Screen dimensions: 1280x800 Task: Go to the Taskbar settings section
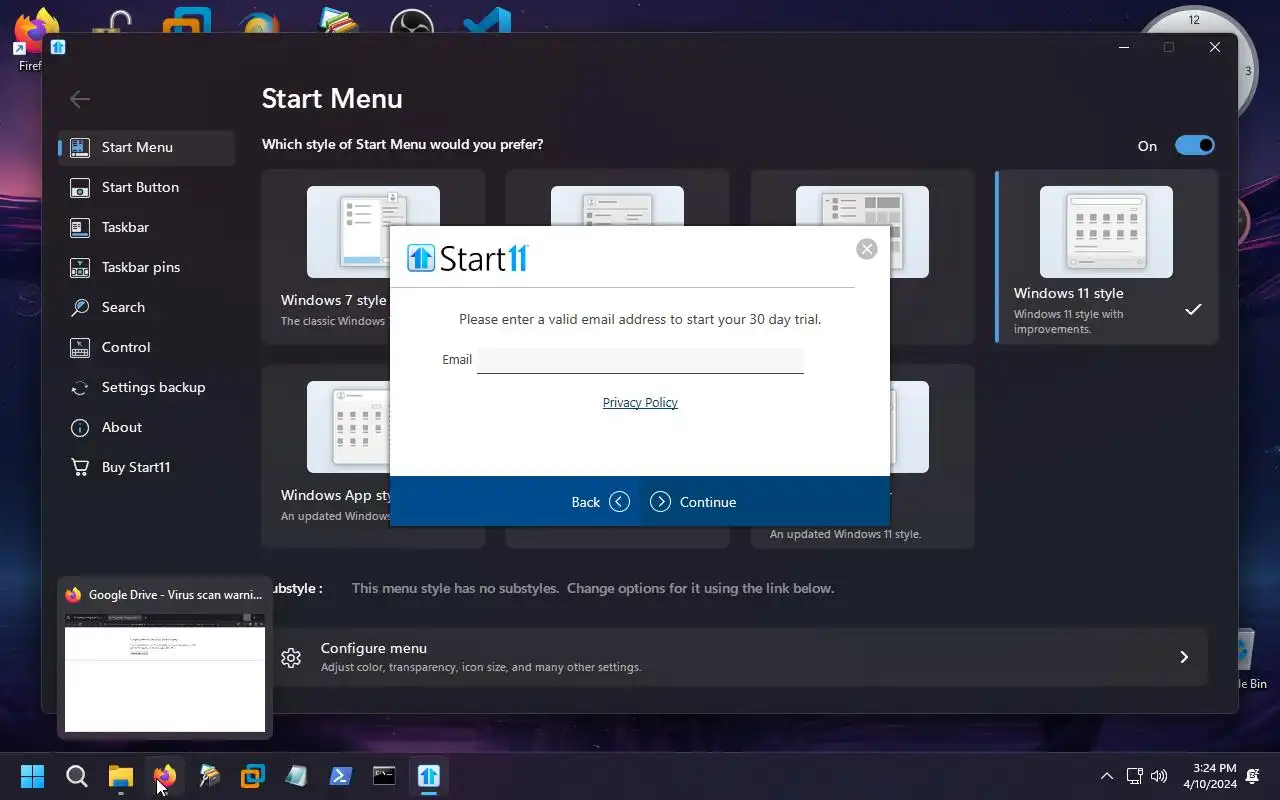pyautogui.click(x=147, y=227)
